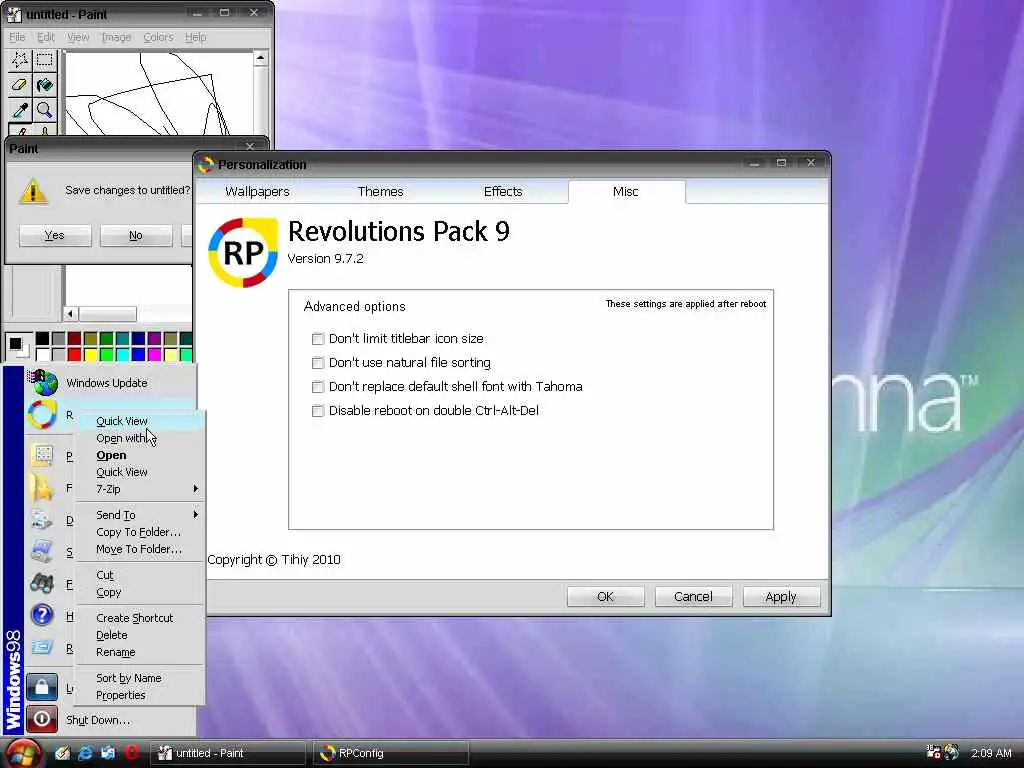Launch Internet Explorer from quick launch

tap(85, 753)
